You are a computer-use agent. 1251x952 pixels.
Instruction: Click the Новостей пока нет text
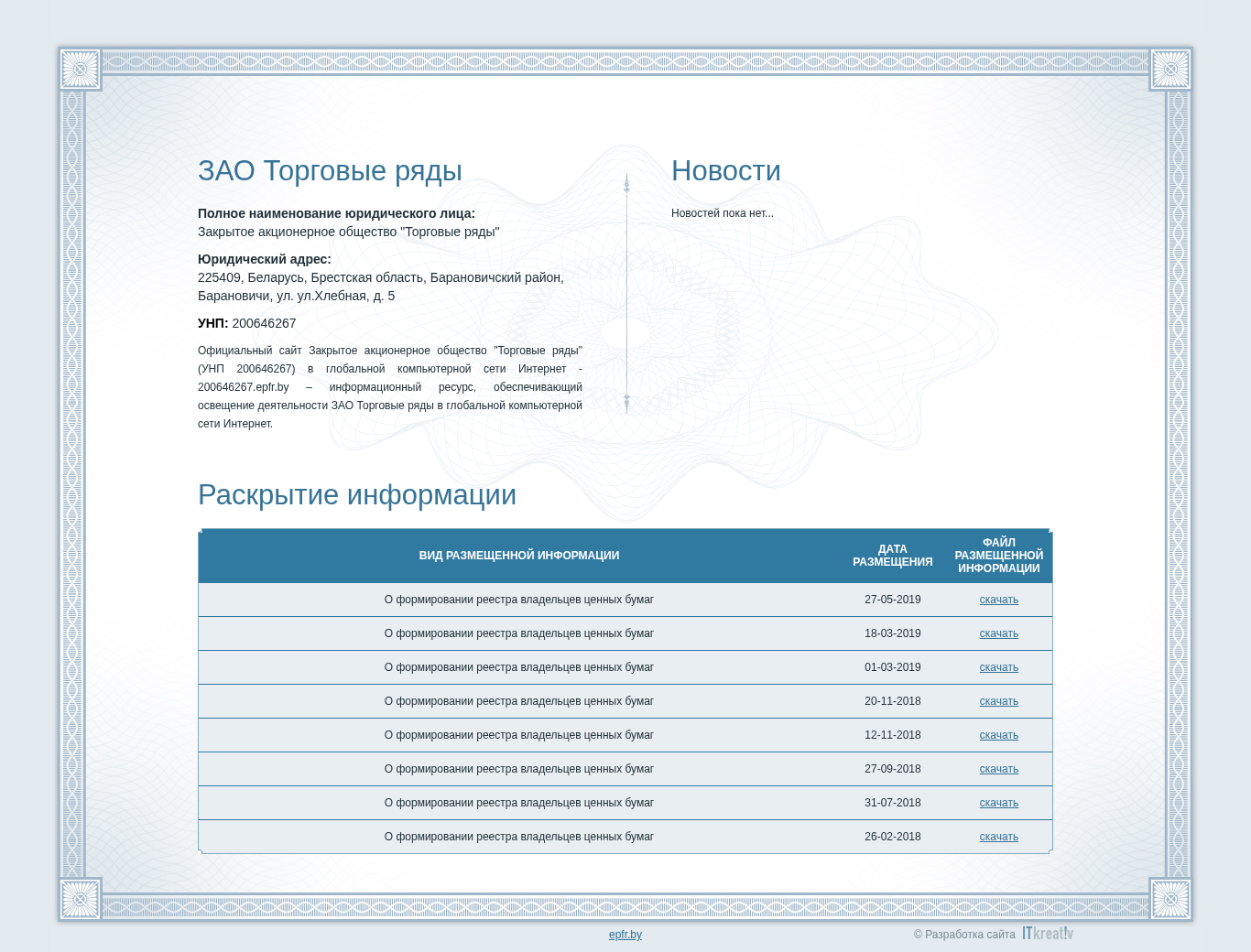(x=723, y=213)
